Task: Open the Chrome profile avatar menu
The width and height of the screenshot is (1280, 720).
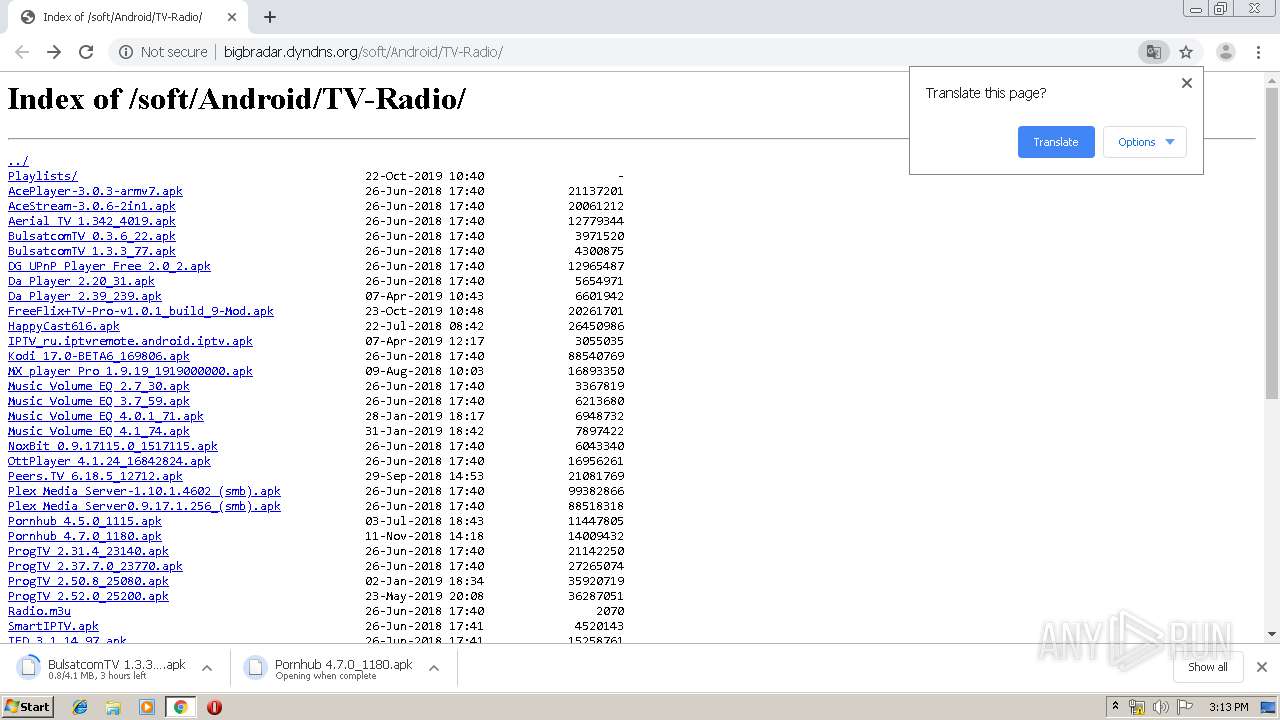Action: [x=1225, y=52]
